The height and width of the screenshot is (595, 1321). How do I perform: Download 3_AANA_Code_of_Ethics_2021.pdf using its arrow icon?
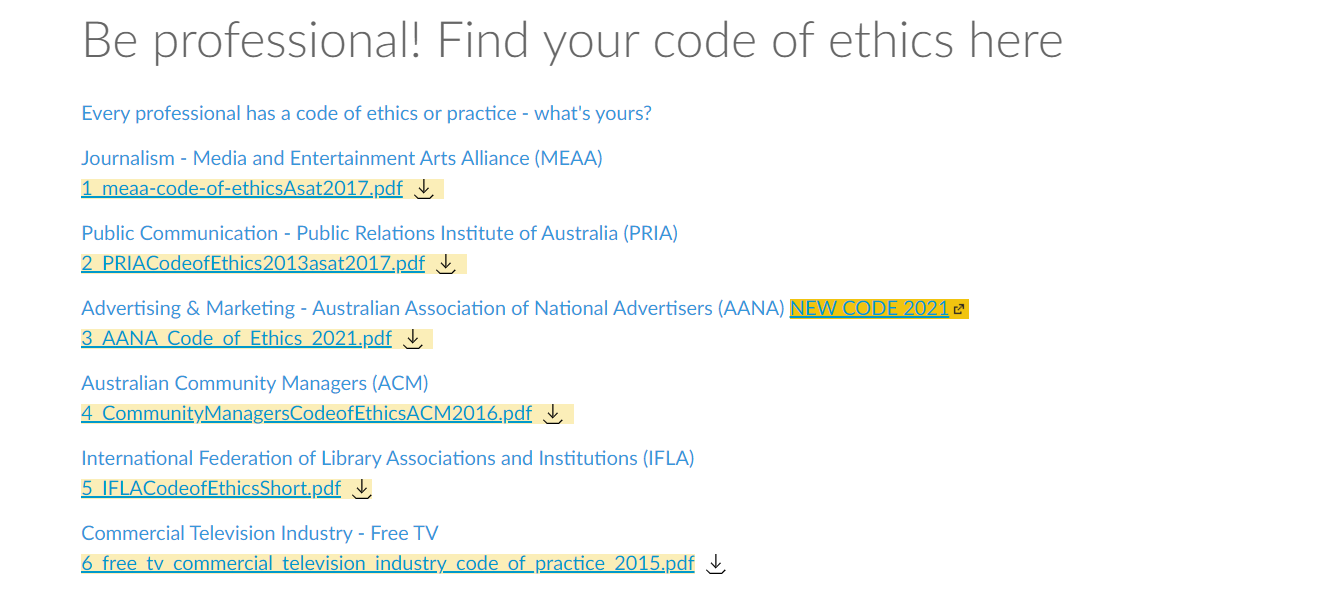(x=413, y=339)
